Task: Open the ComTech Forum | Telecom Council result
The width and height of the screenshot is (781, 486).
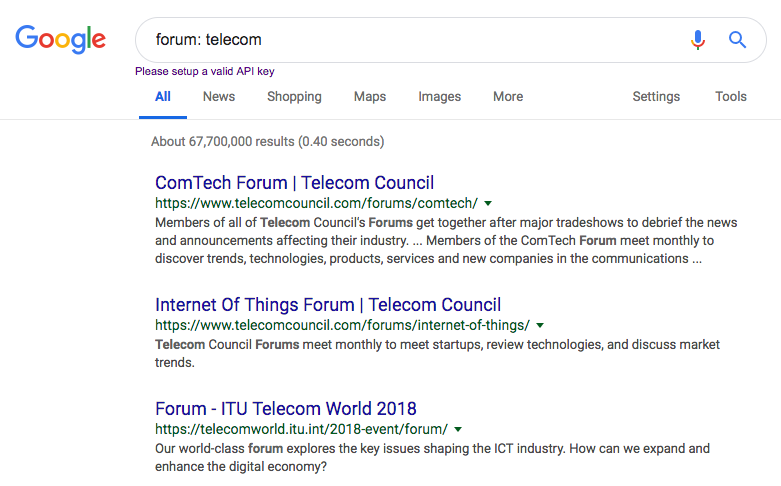Action: pos(295,183)
